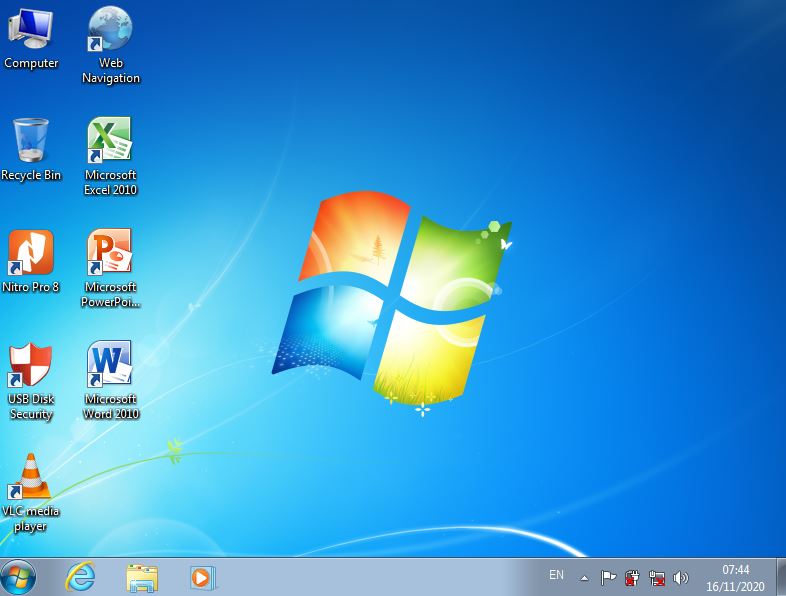Open the volume speaker icon
This screenshot has height=596, width=786.
click(680, 578)
